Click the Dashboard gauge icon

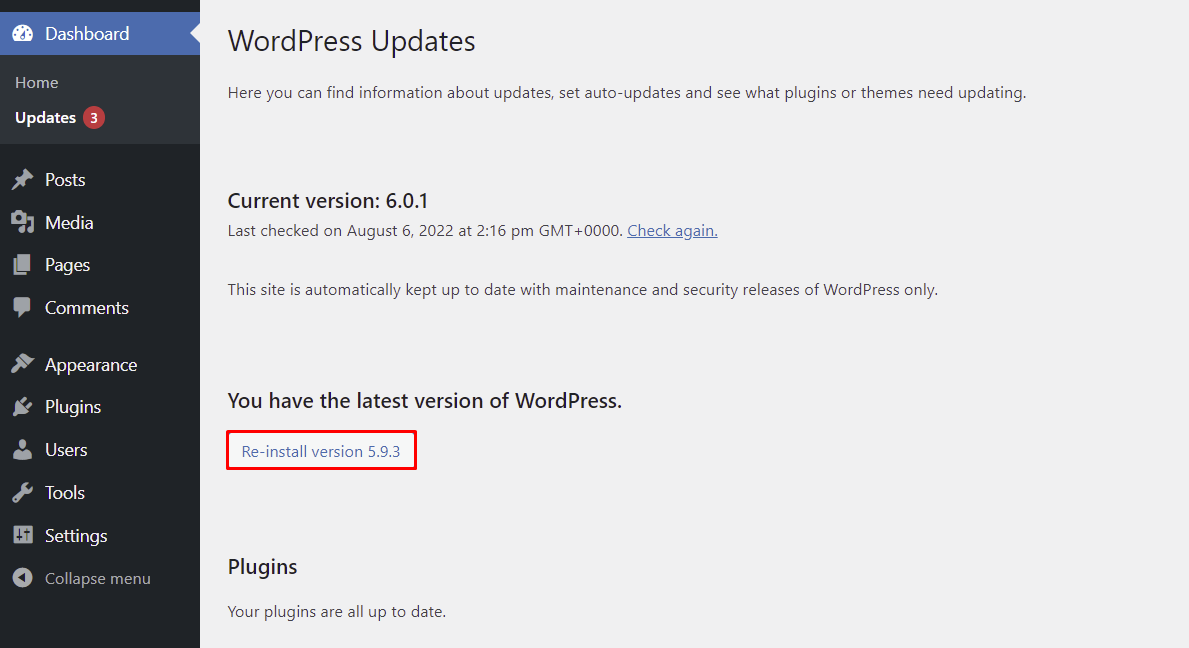click(22, 33)
